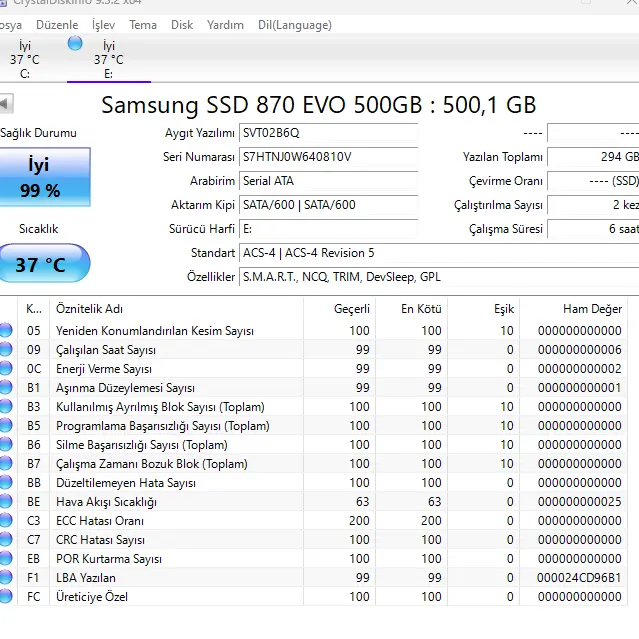639x639 pixels.
Task: Select "Kullanılmış Ayrılmış Blok Sayısı (Toplam)" row
Action: [x=313, y=407]
